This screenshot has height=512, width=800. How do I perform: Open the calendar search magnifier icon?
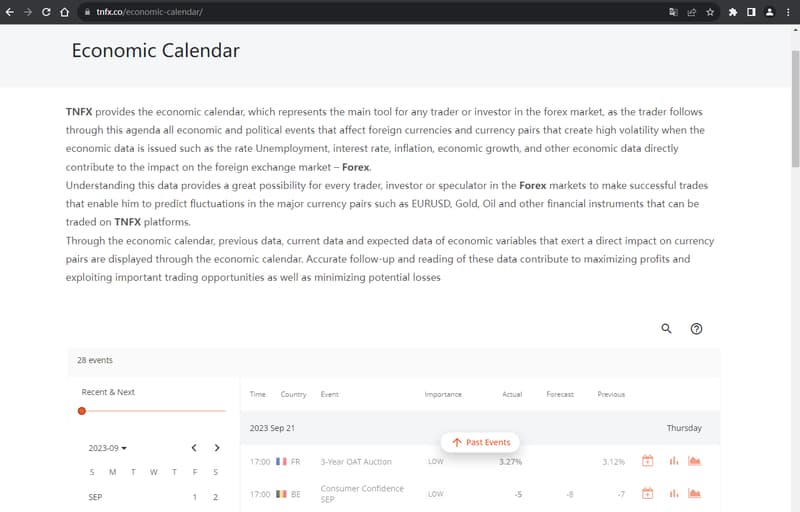666,328
